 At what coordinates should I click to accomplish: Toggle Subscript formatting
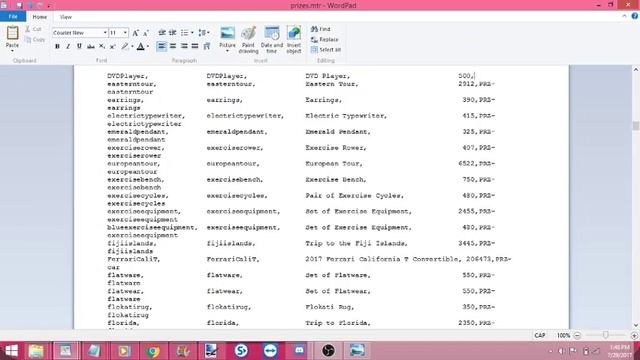[102, 47]
